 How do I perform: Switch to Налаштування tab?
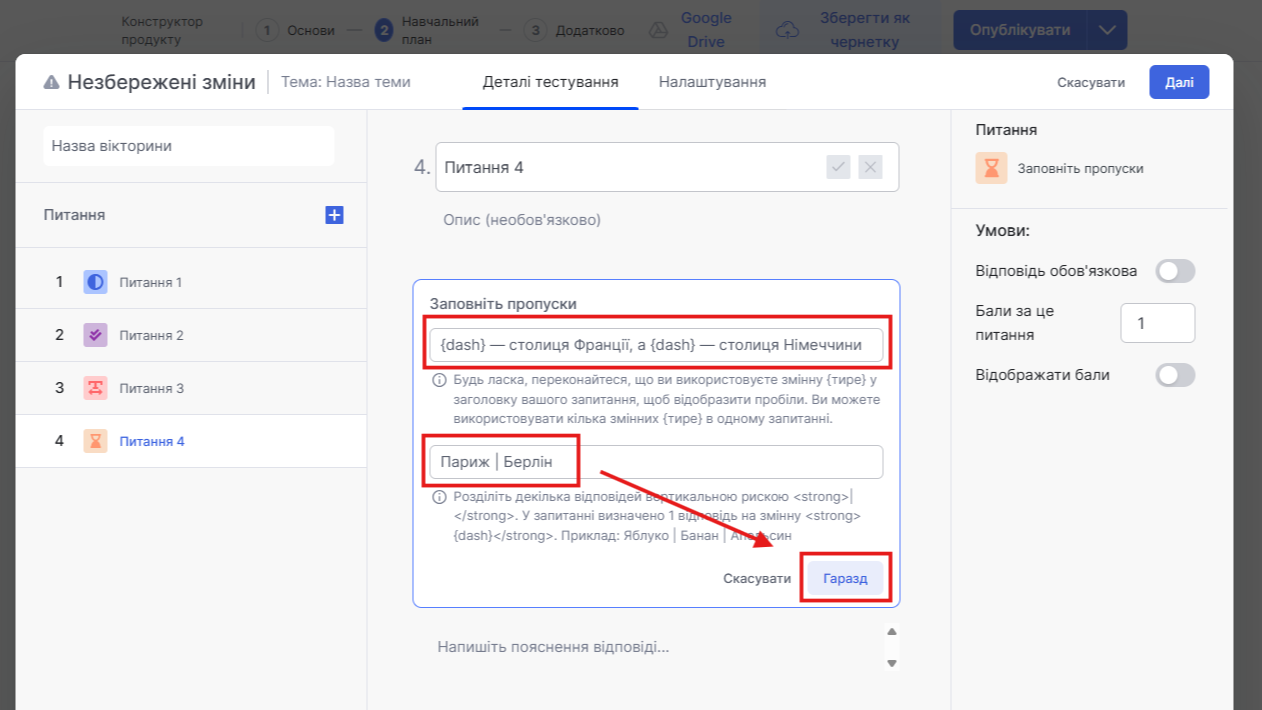pos(712,82)
